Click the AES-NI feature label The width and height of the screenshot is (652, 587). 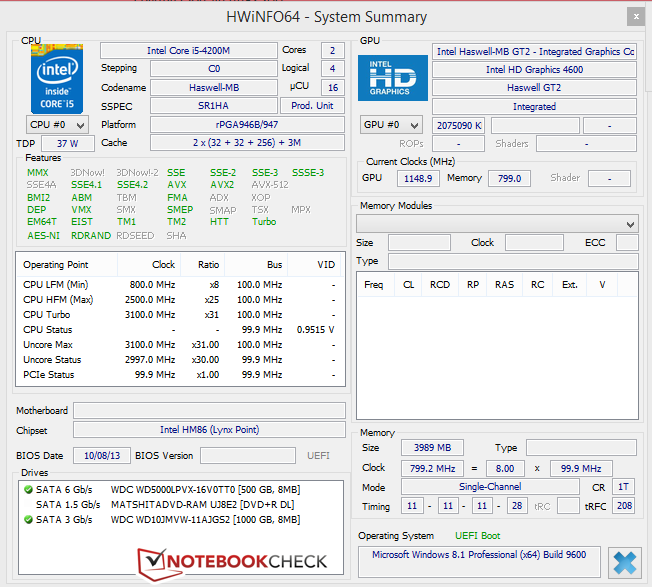tap(43, 236)
